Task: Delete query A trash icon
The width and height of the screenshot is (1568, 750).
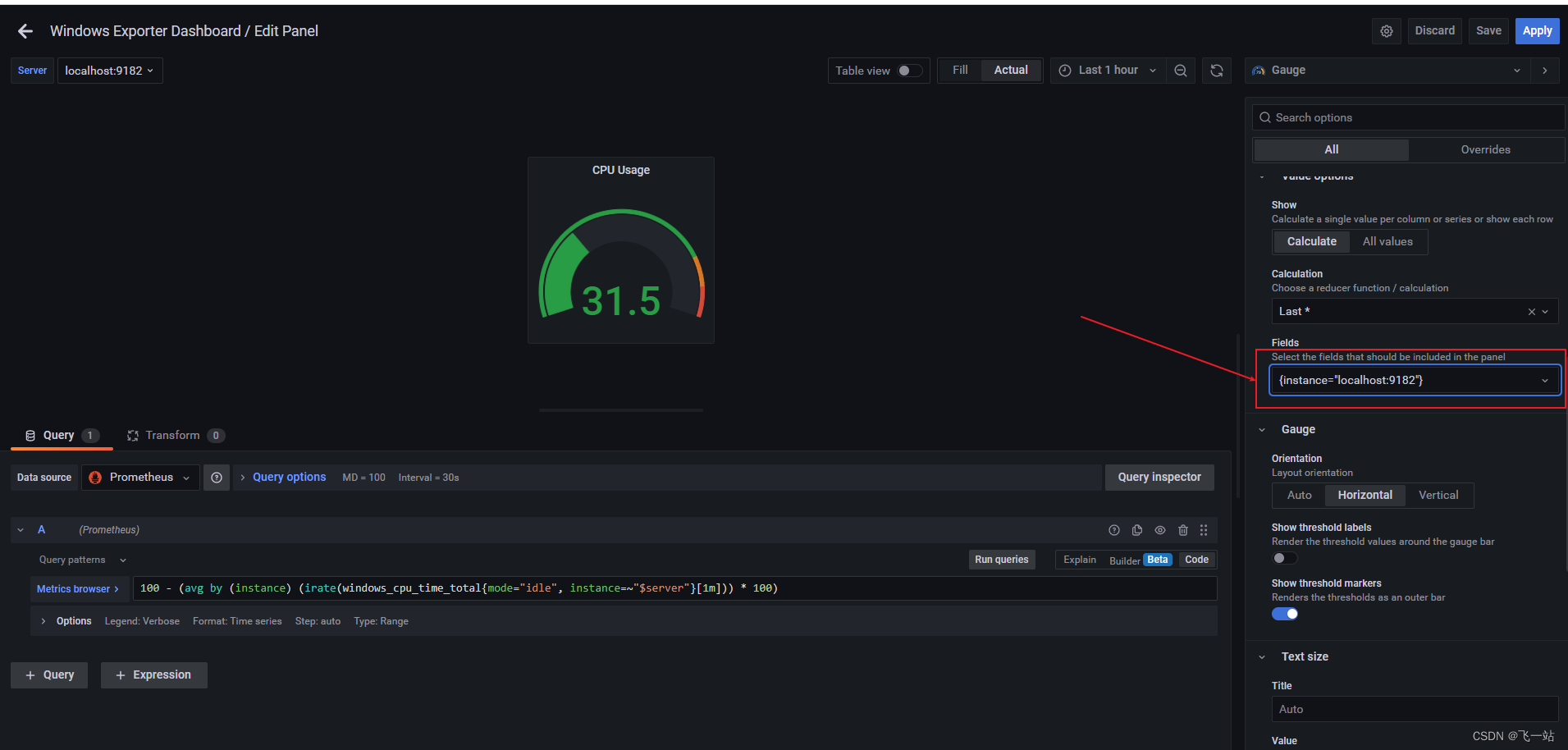Action: [x=1183, y=530]
